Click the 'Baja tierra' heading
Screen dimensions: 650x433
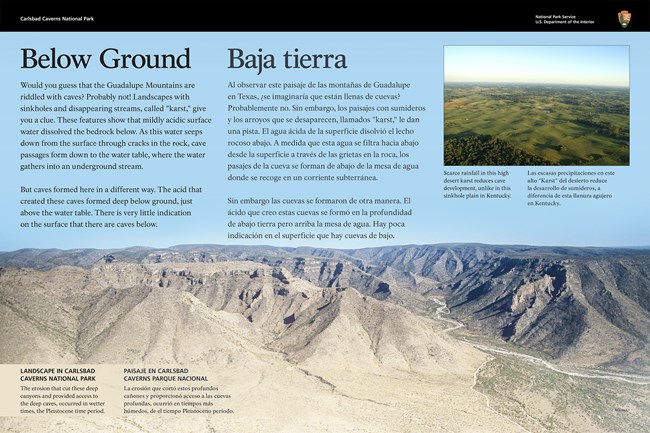tap(287, 59)
